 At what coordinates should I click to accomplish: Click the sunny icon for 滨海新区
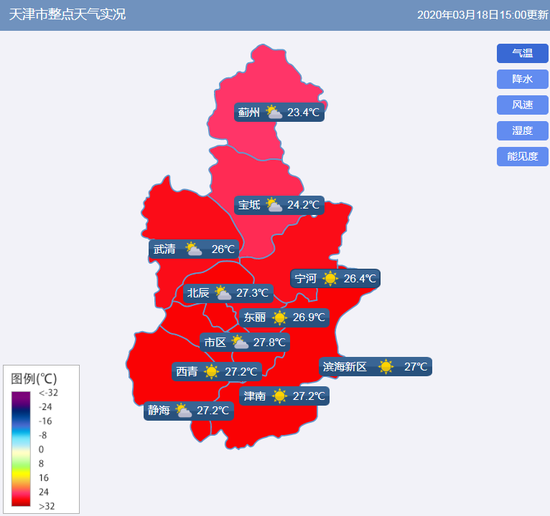(386, 367)
